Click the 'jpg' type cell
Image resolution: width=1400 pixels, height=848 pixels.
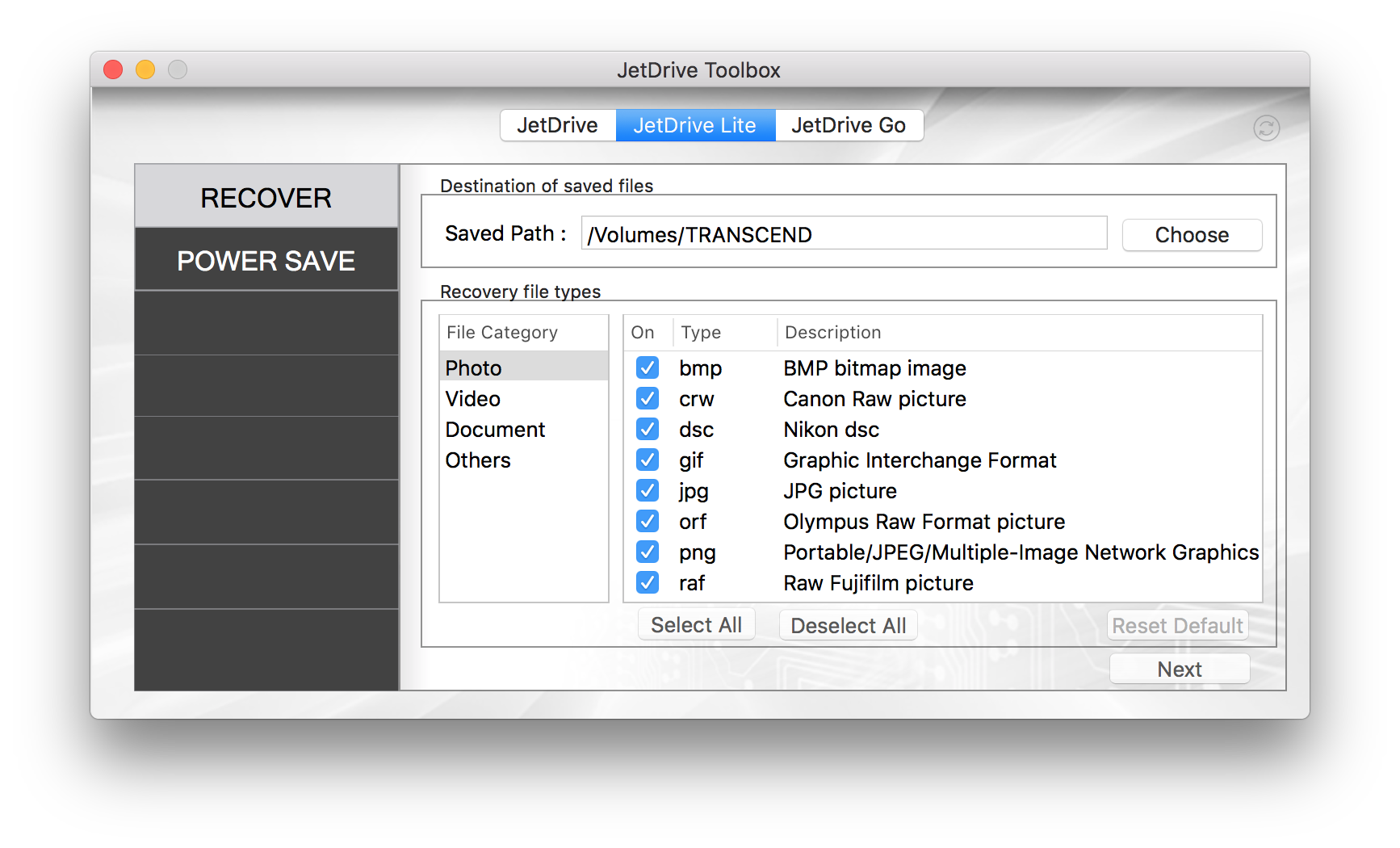(x=694, y=491)
